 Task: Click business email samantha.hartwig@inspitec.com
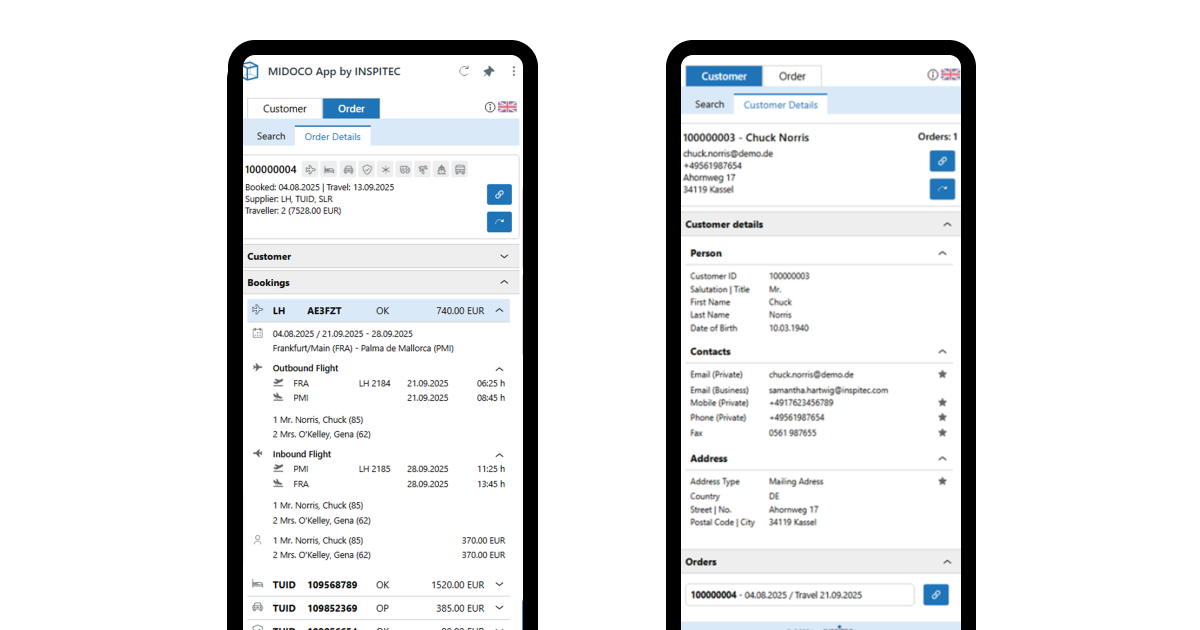(x=828, y=390)
